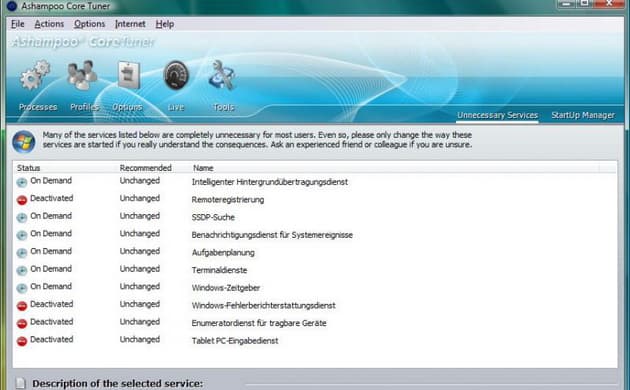The width and height of the screenshot is (630, 390).
Task: Open the Options menu in menu bar
Action: [x=89, y=24]
